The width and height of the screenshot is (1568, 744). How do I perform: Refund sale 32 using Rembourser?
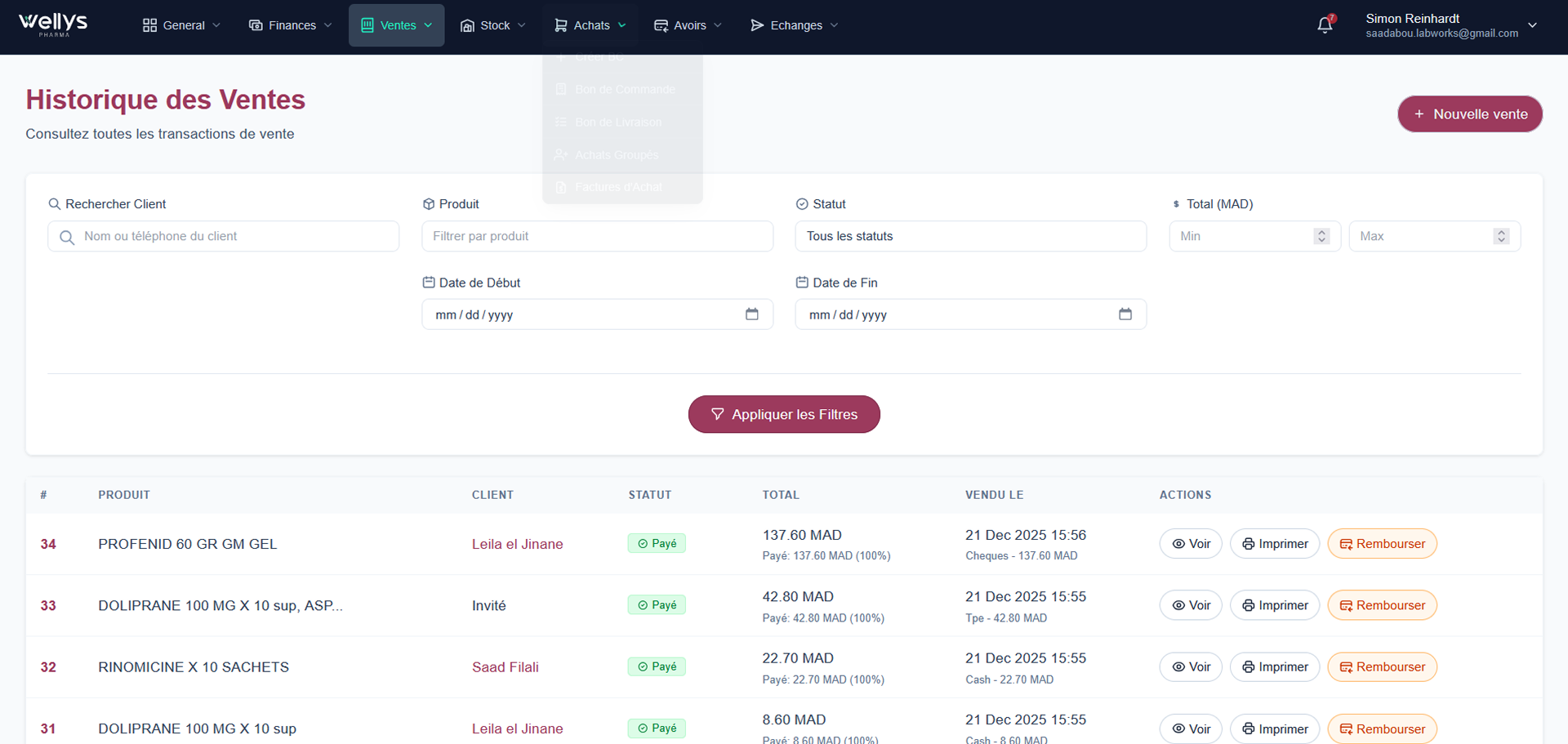tap(1382, 667)
